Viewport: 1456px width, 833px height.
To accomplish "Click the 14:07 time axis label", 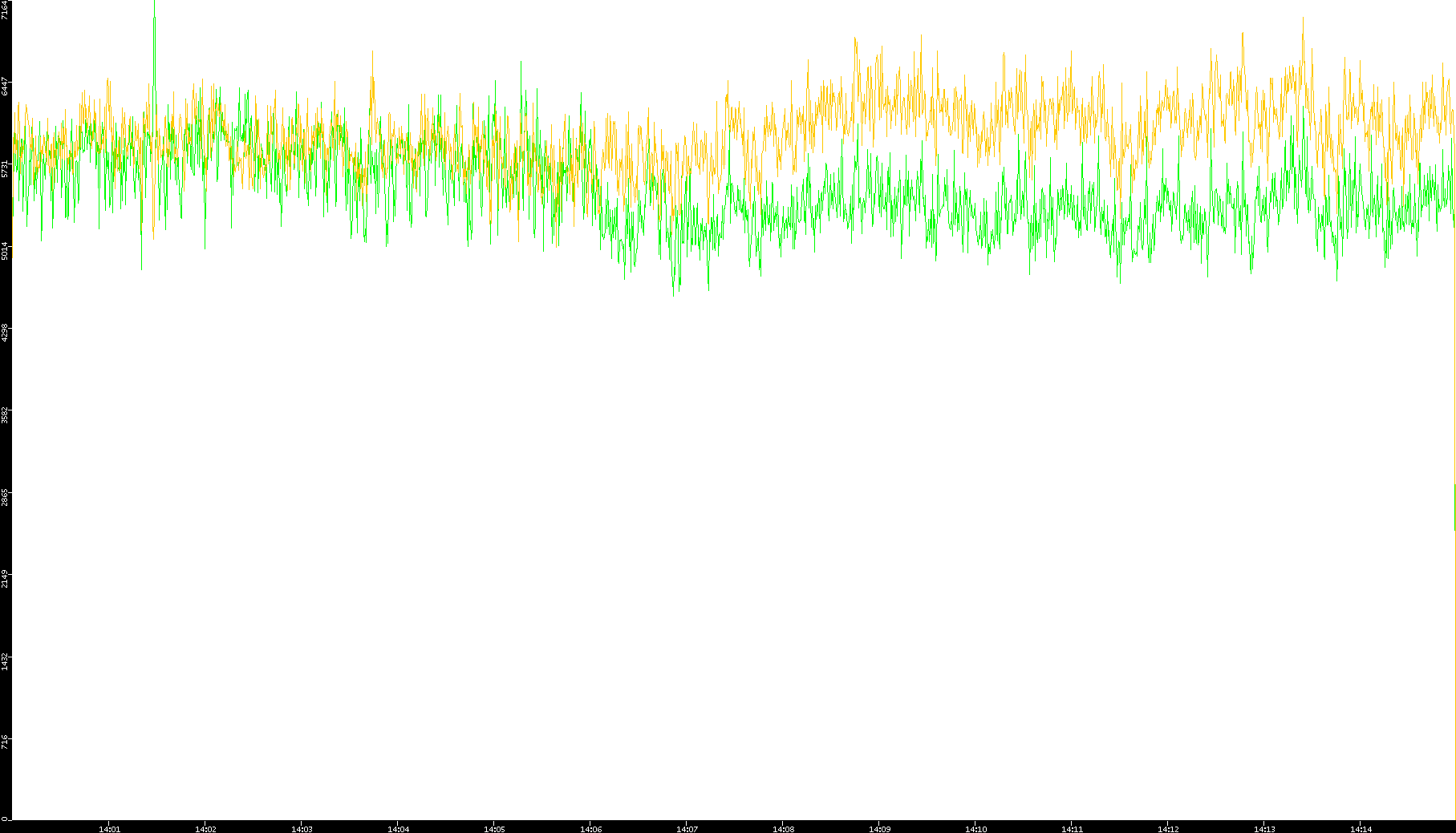I will 687,828.
